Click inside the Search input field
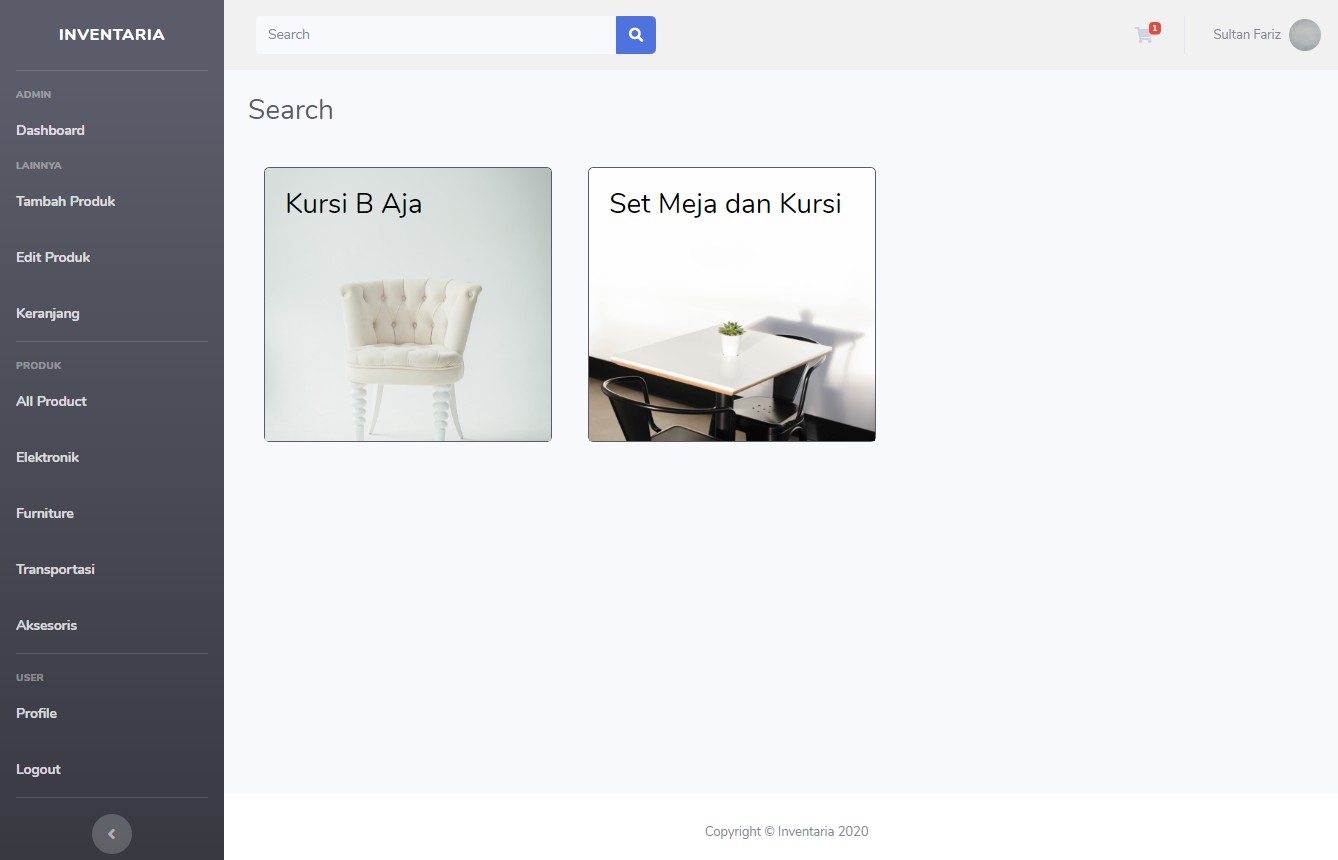 [435, 34]
